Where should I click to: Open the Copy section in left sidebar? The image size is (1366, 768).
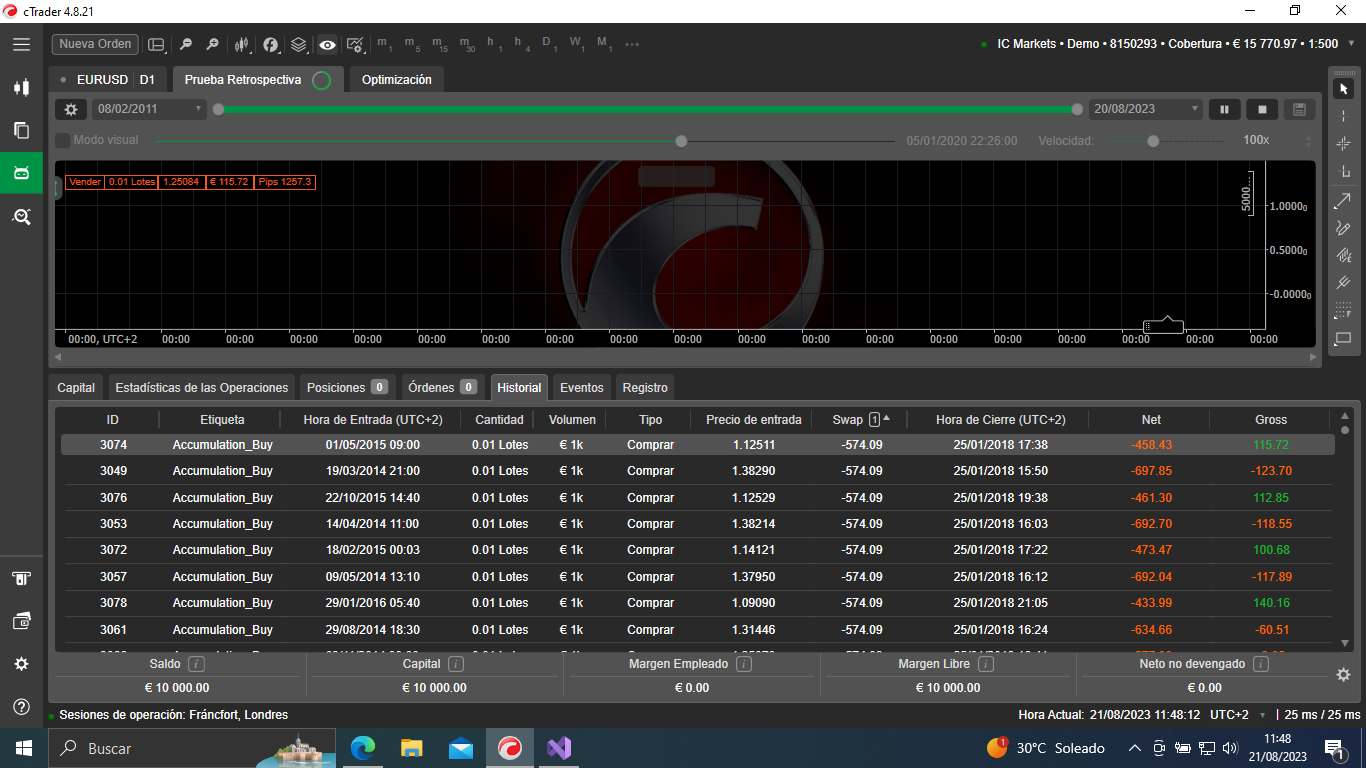pos(21,130)
